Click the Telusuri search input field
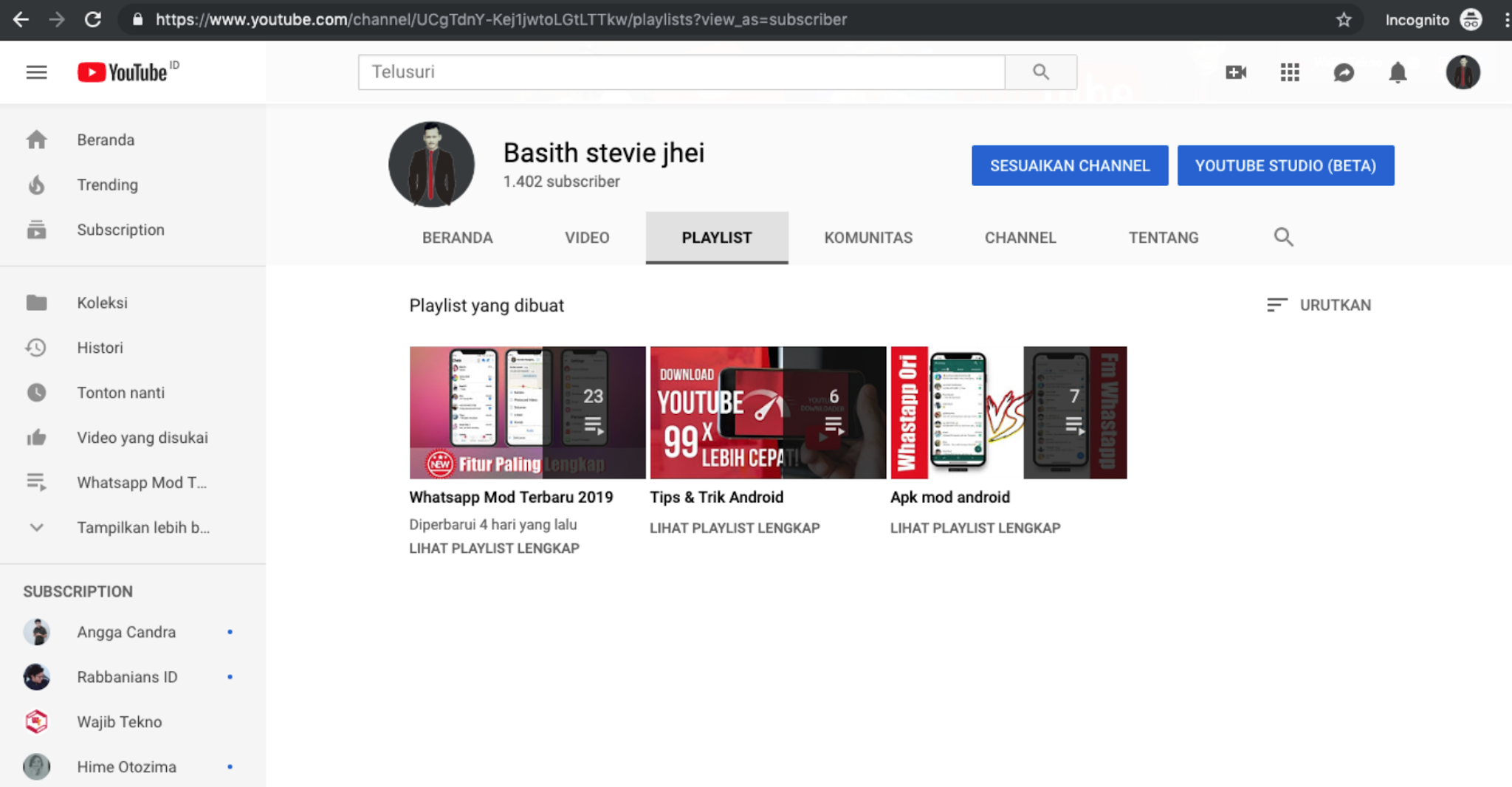Image resolution: width=1512 pixels, height=787 pixels. [681, 72]
